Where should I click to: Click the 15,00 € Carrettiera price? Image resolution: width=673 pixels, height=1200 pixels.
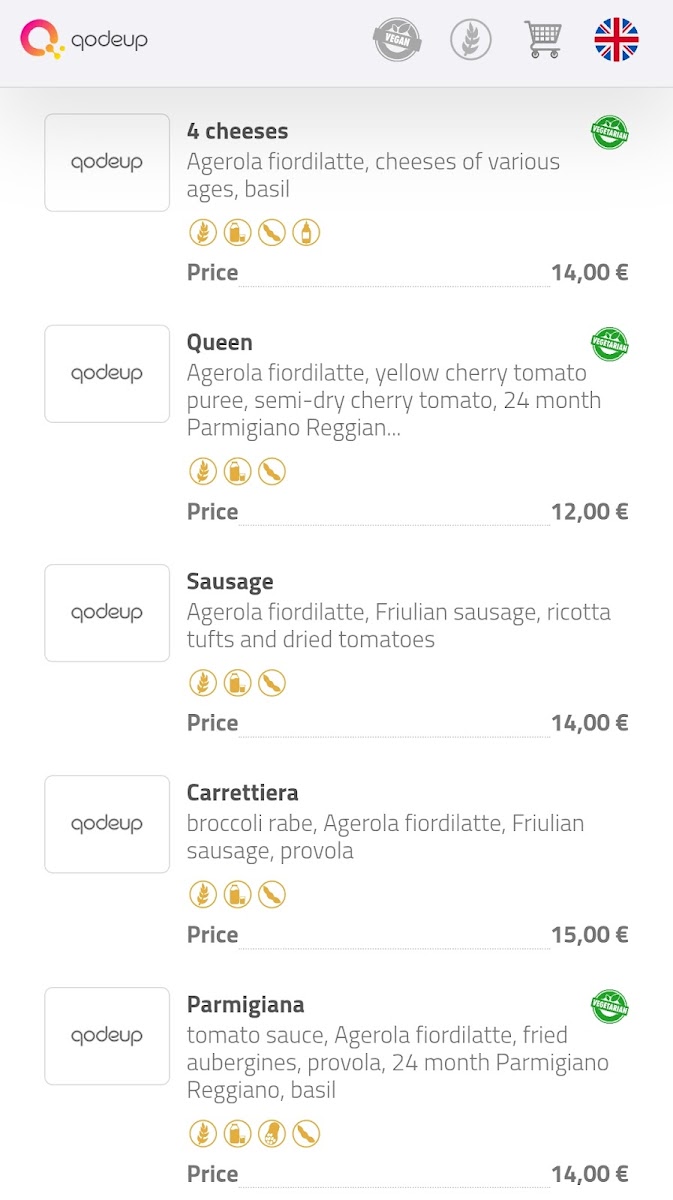[x=589, y=935]
